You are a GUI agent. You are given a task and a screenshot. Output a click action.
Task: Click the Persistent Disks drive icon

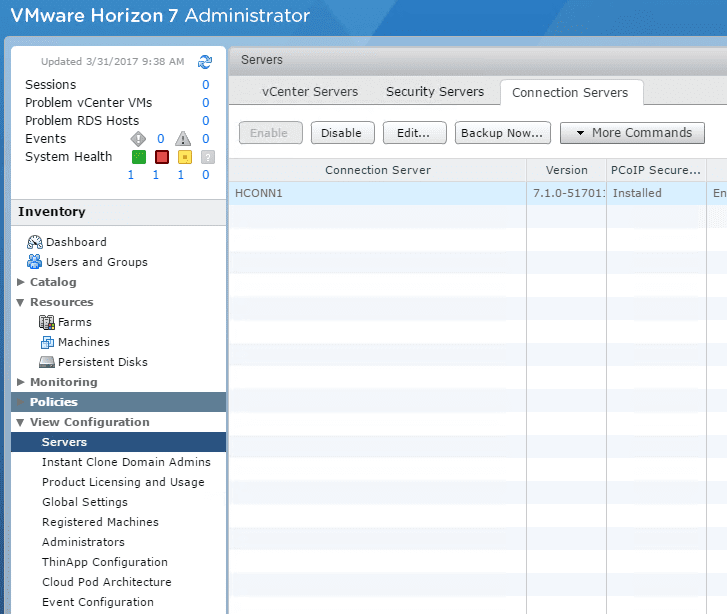pyautogui.click(x=47, y=362)
